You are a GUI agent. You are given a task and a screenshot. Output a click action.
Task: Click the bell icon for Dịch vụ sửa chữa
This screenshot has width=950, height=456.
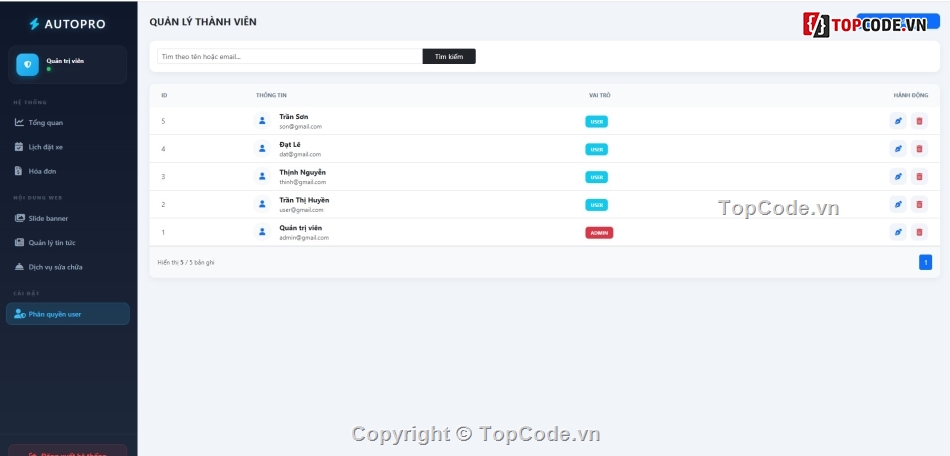tap(19, 266)
